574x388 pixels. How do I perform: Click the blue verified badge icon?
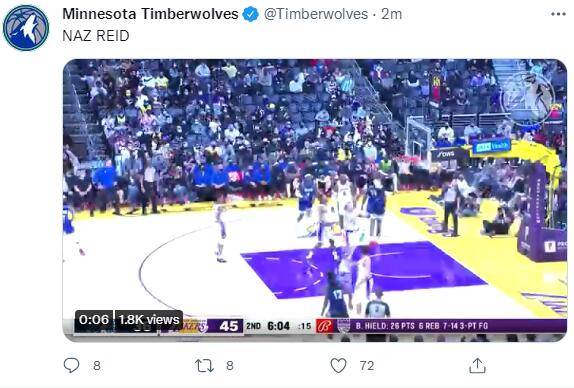[251, 15]
